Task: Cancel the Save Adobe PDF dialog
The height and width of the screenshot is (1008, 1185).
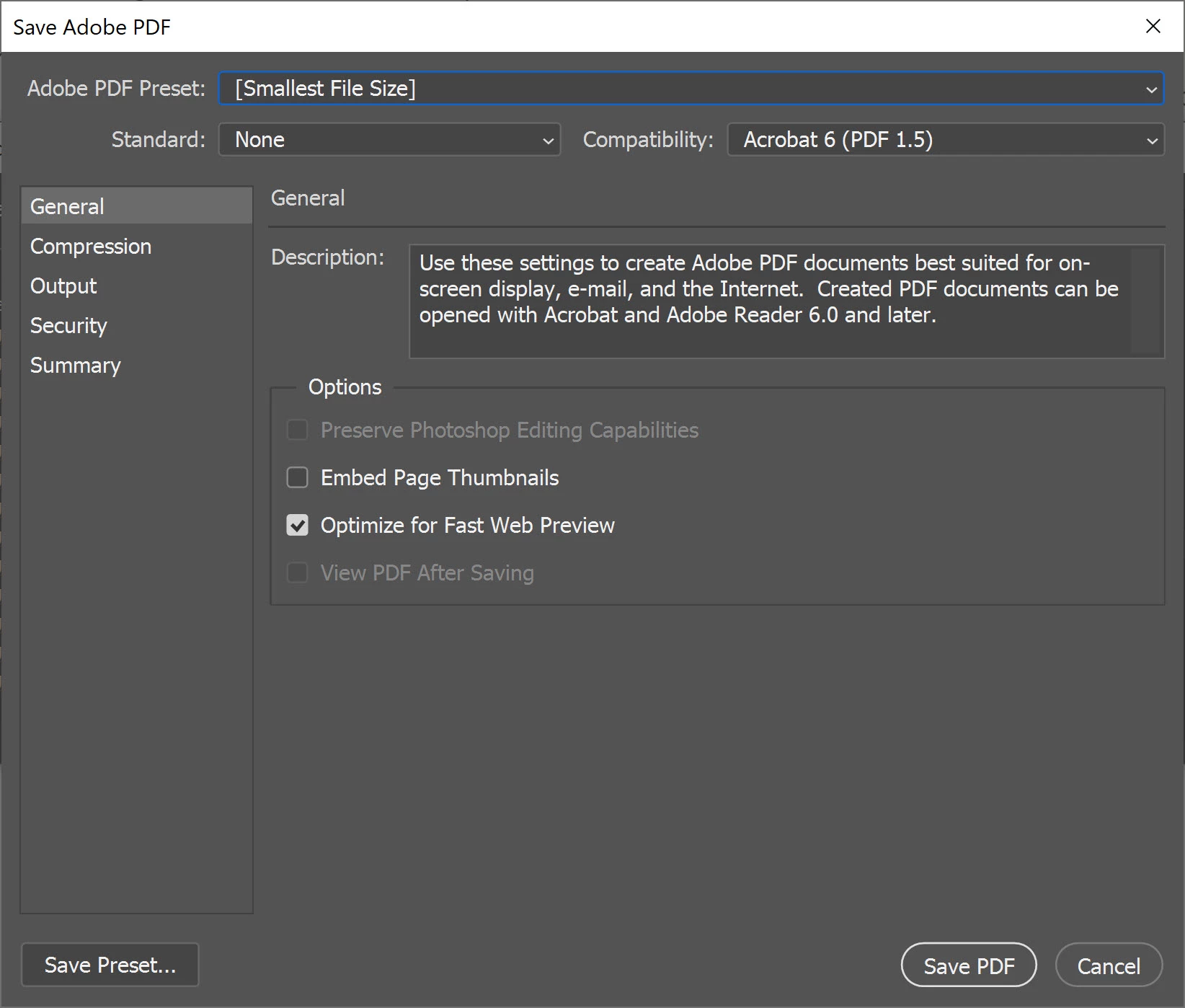Action: click(x=1109, y=965)
